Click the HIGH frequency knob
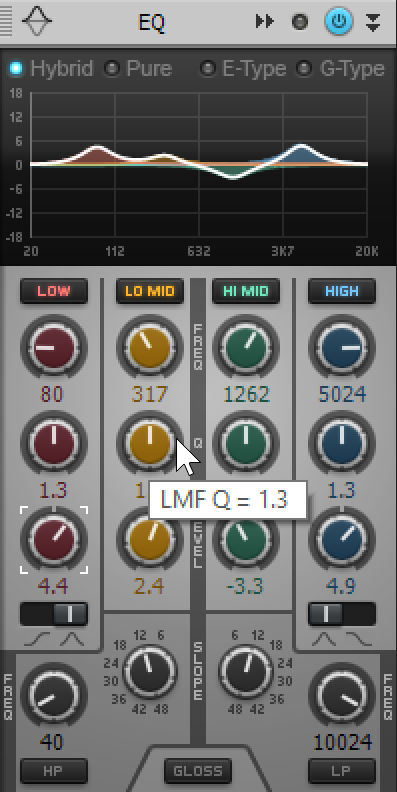The width and height of the screenshot is (397, 792). 342,348
